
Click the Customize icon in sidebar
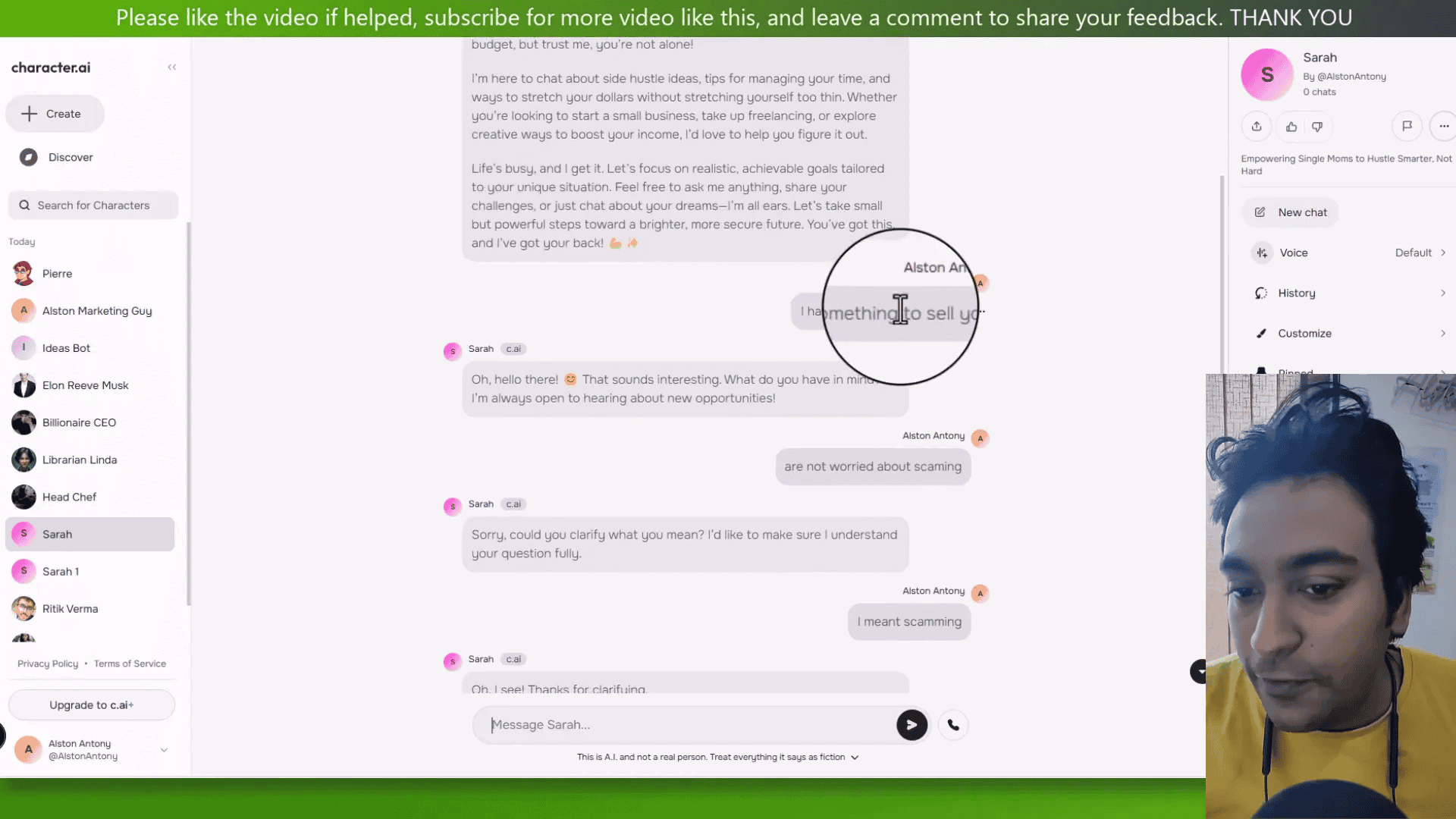coord(1262,333)
